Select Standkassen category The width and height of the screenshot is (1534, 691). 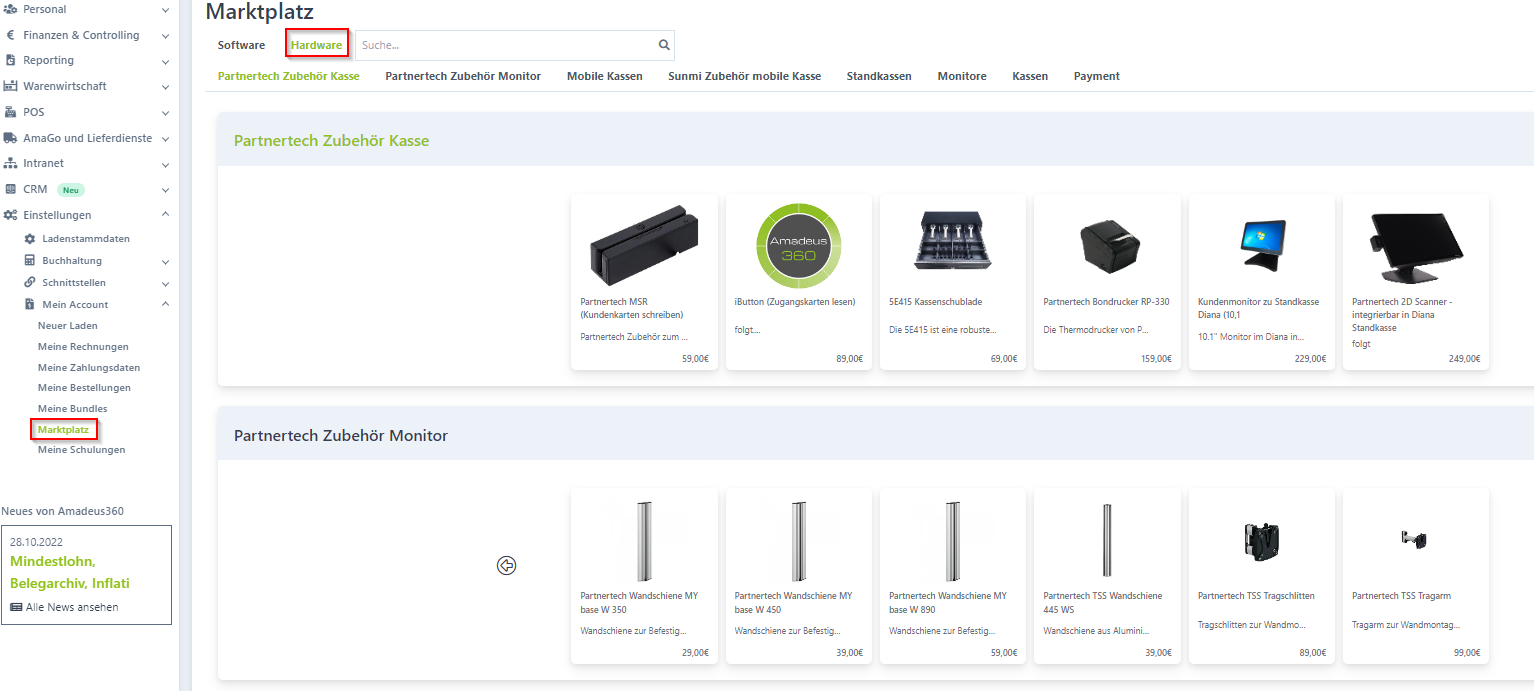[879, 76]
